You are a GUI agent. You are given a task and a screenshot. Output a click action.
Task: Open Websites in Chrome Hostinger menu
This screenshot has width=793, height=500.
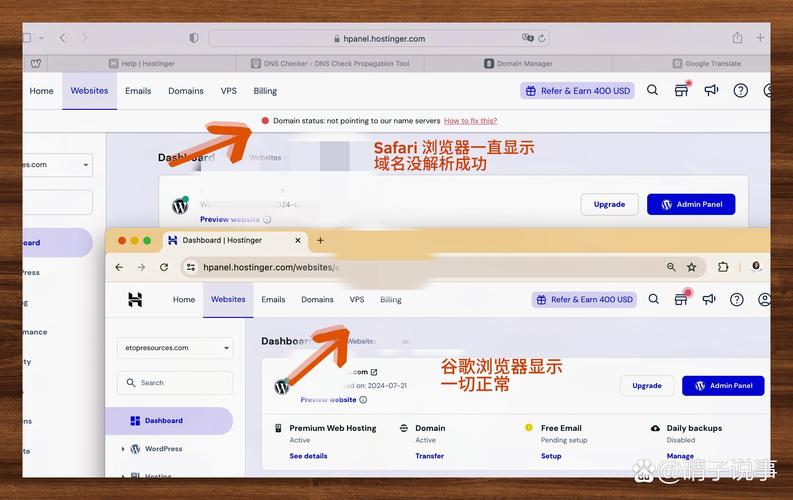click(228, 299)
